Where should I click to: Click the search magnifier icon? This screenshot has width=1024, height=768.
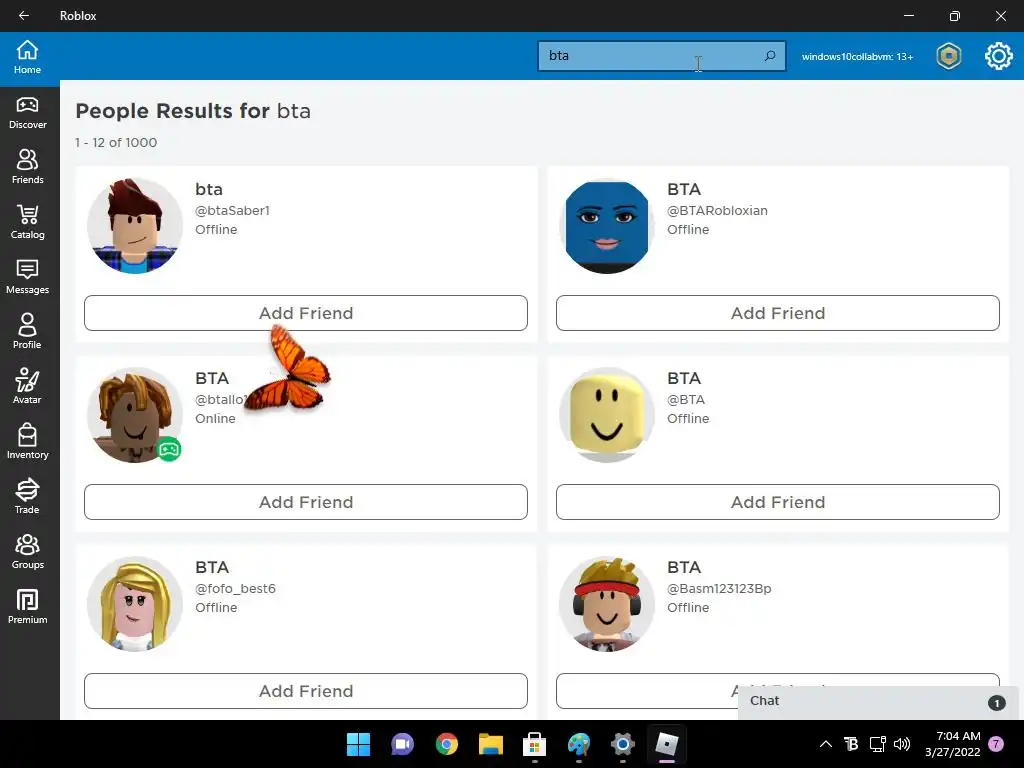click(x=770, y=56)
